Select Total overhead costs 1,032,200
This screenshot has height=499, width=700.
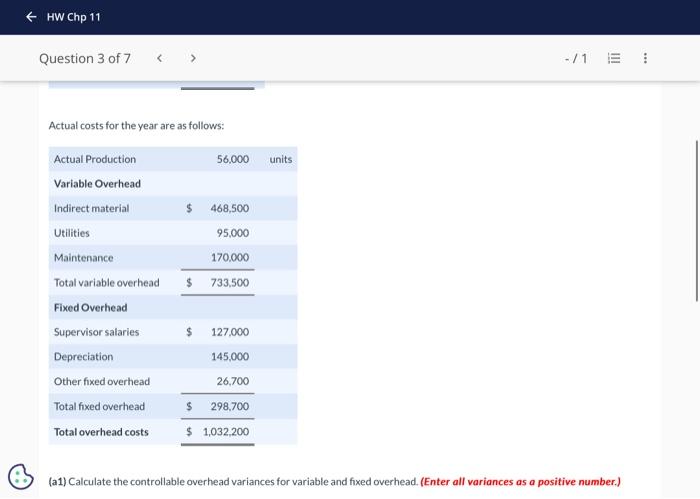226,432
